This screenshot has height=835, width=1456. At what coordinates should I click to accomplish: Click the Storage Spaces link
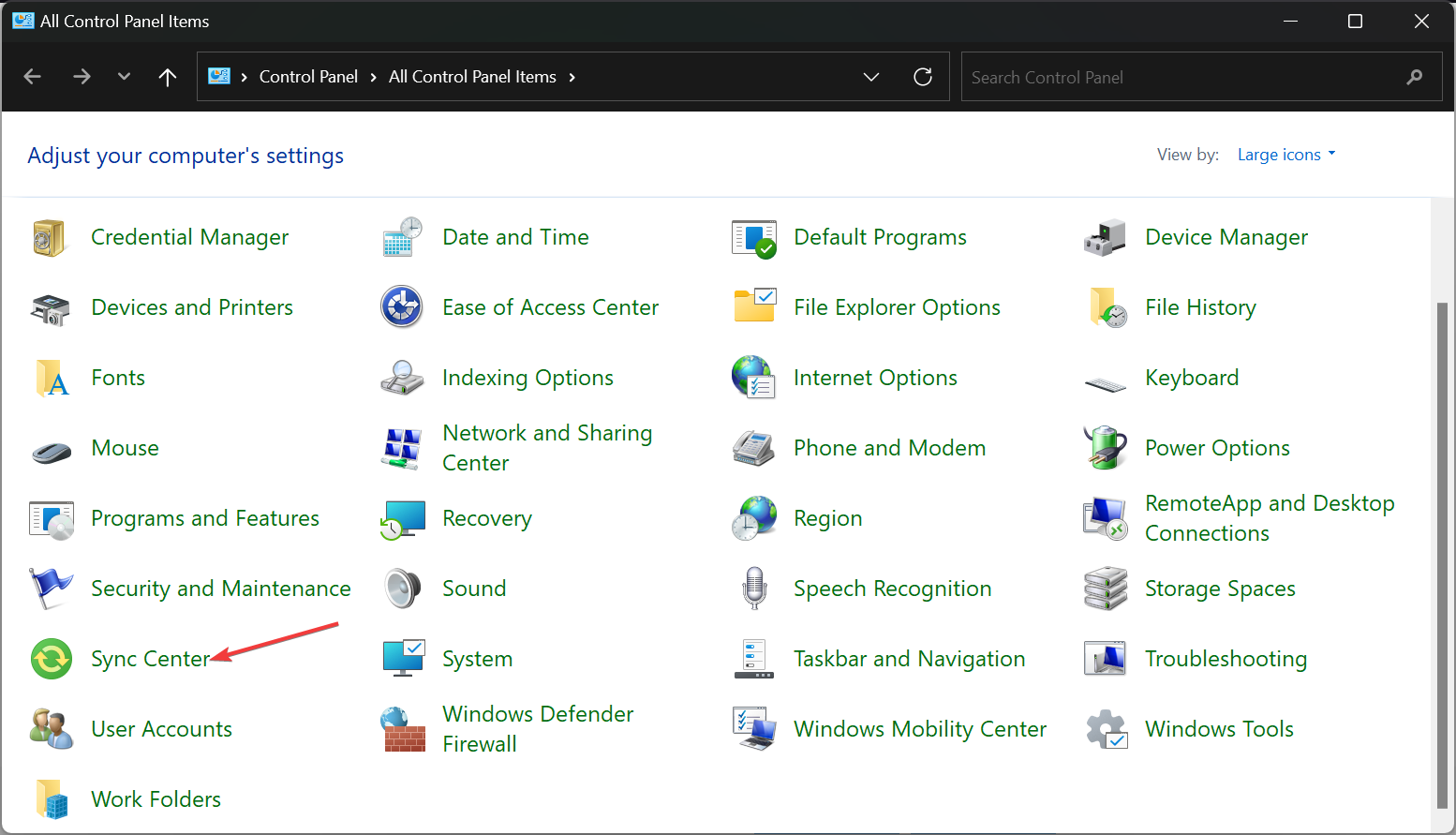click(1220, 589)
